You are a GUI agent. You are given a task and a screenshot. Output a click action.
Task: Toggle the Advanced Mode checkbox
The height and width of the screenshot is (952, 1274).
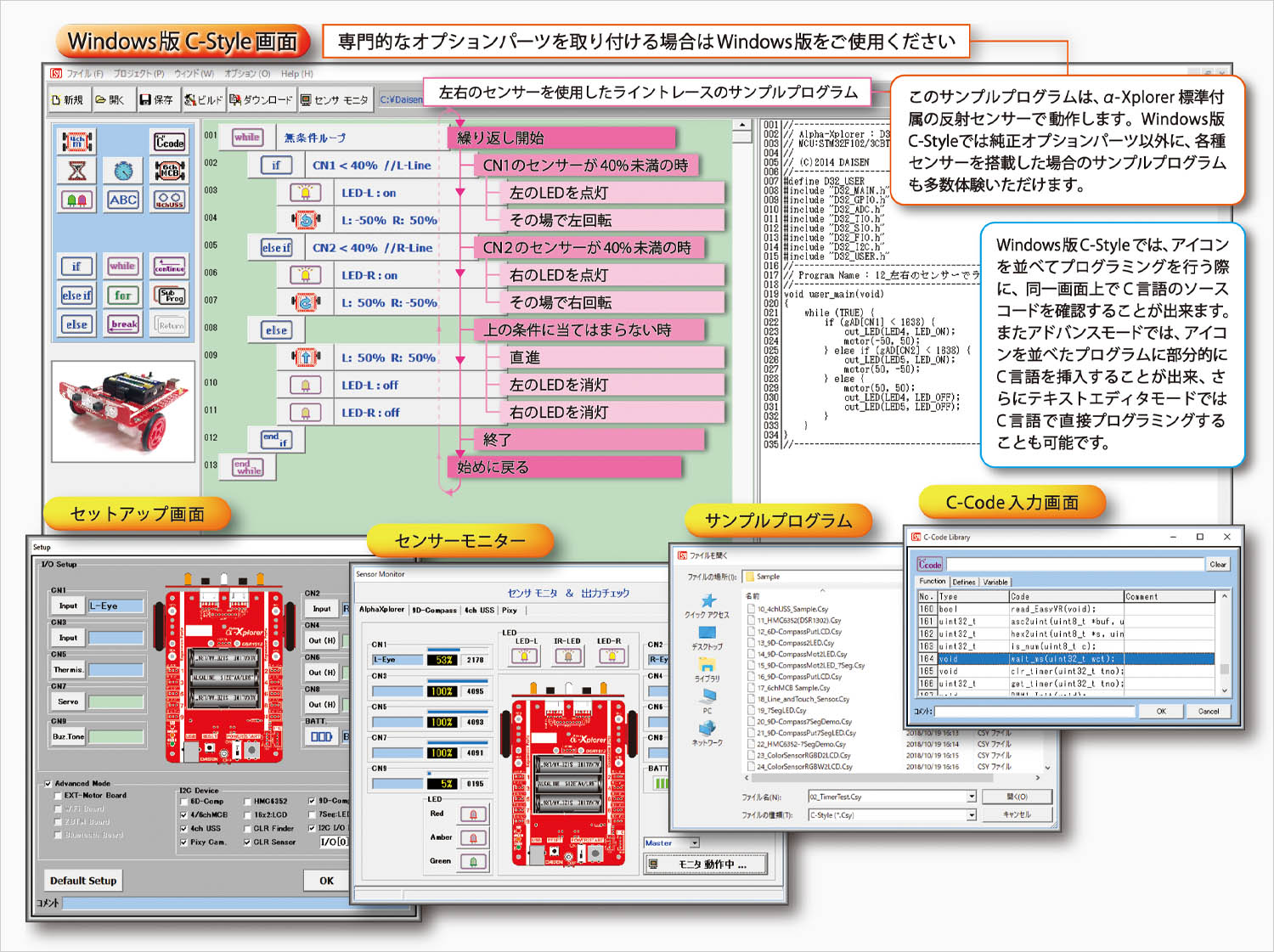coord(48,784)
